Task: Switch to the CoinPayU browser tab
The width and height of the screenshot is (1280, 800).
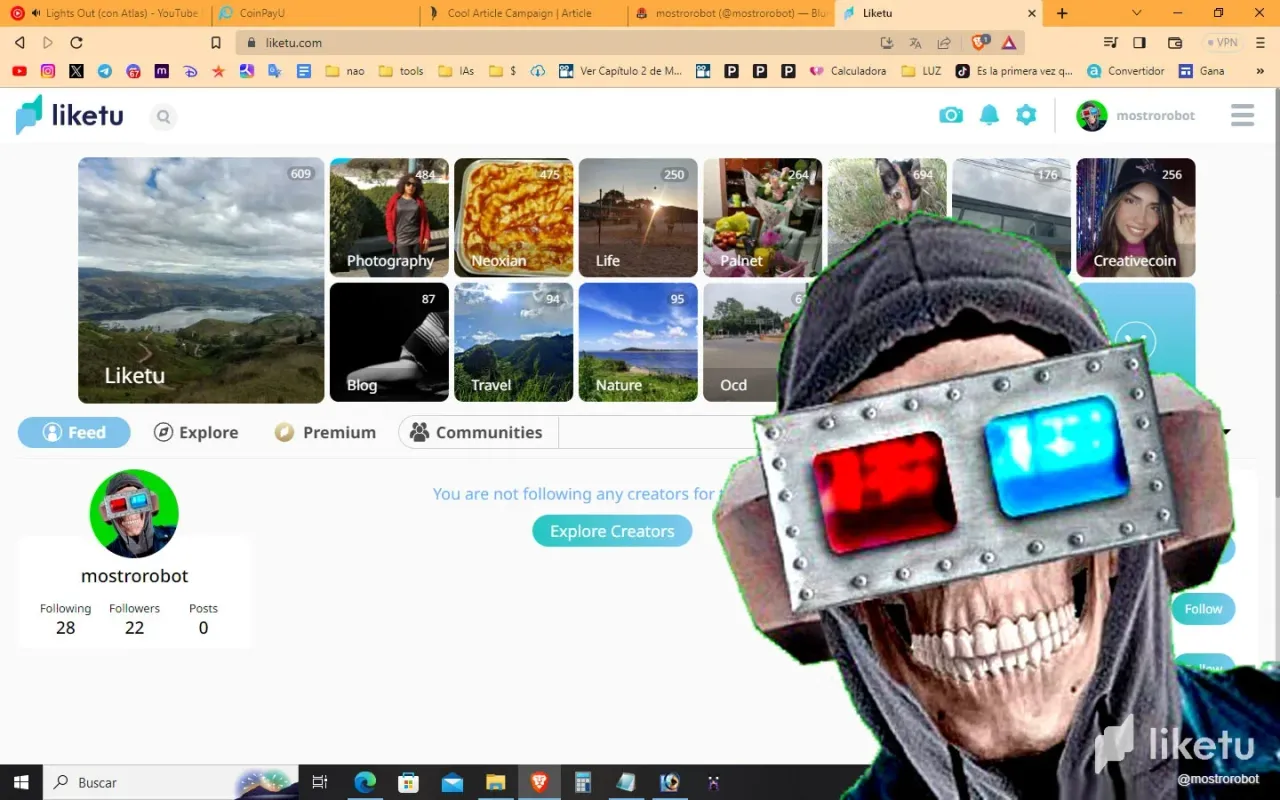Action: click(315, 13)
